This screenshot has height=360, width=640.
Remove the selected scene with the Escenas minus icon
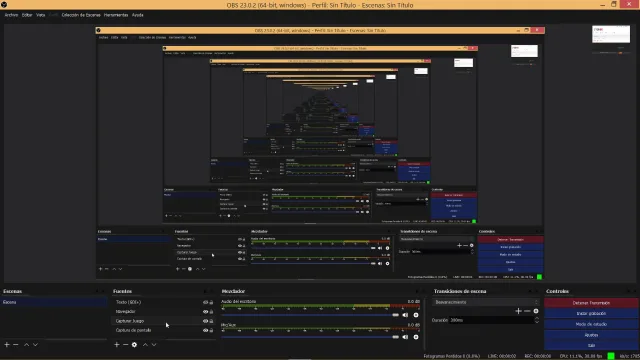coord(16,345)
